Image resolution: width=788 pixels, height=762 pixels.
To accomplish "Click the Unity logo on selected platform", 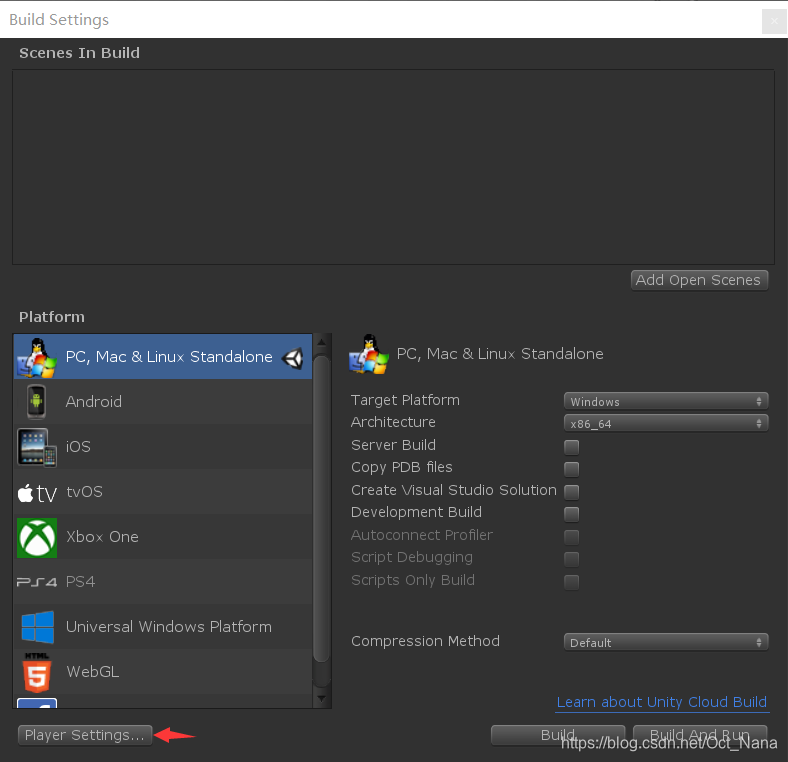I will click(x=292, y=357).
